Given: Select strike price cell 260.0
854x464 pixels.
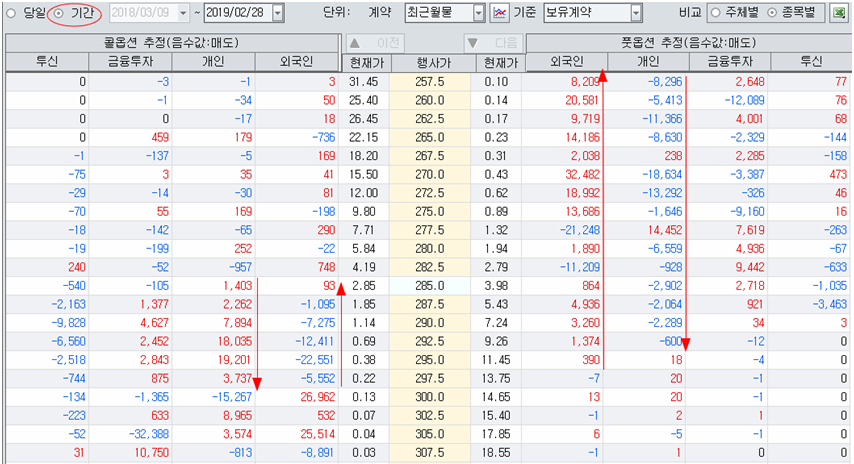Looking at the screenshot, I should coord(430,100).
